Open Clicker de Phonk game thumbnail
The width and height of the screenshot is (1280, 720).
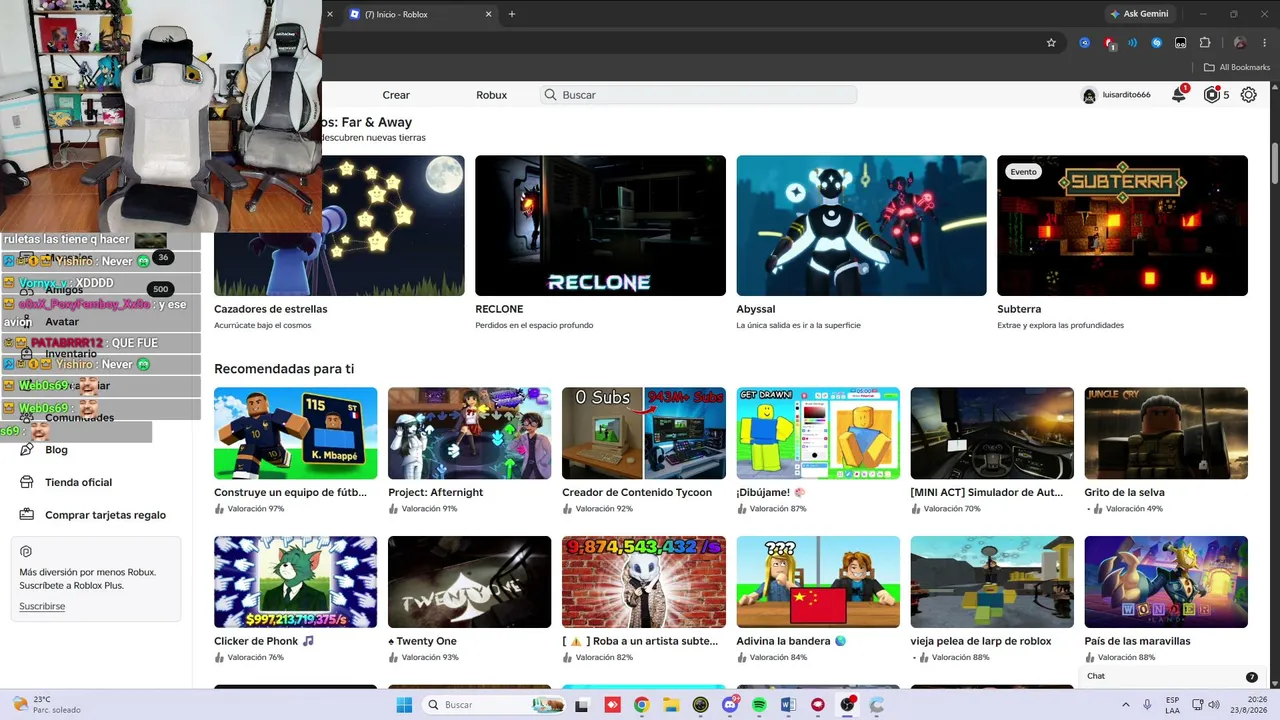(x=295, y=582)
